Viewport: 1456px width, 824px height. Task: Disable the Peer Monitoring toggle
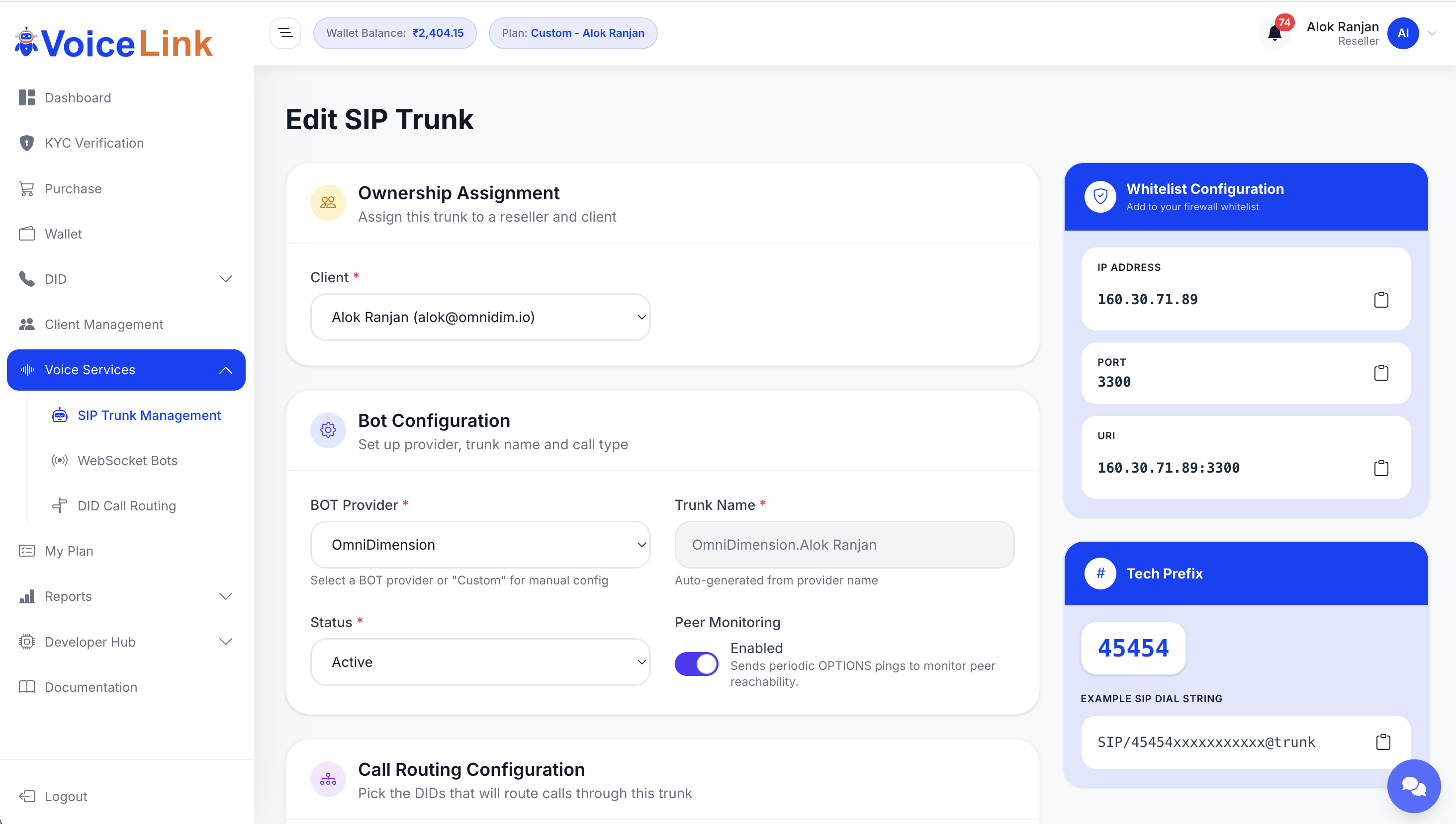pos(696,663)
